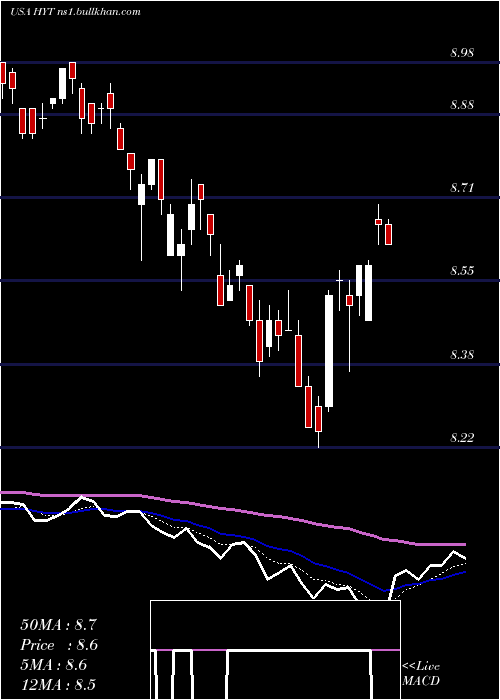Click the last red candlestick on the chart
Image resolution: width=500 pixels, height=700 pixels.
388,234
